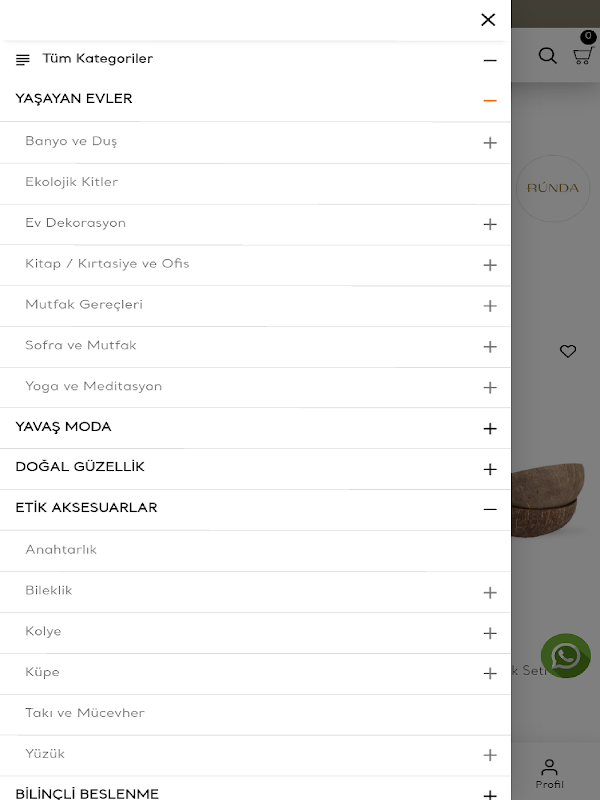This screenshot has width=600, height=800.
Task: Open WhatsApp chat bubble icon
Action: 566,656
